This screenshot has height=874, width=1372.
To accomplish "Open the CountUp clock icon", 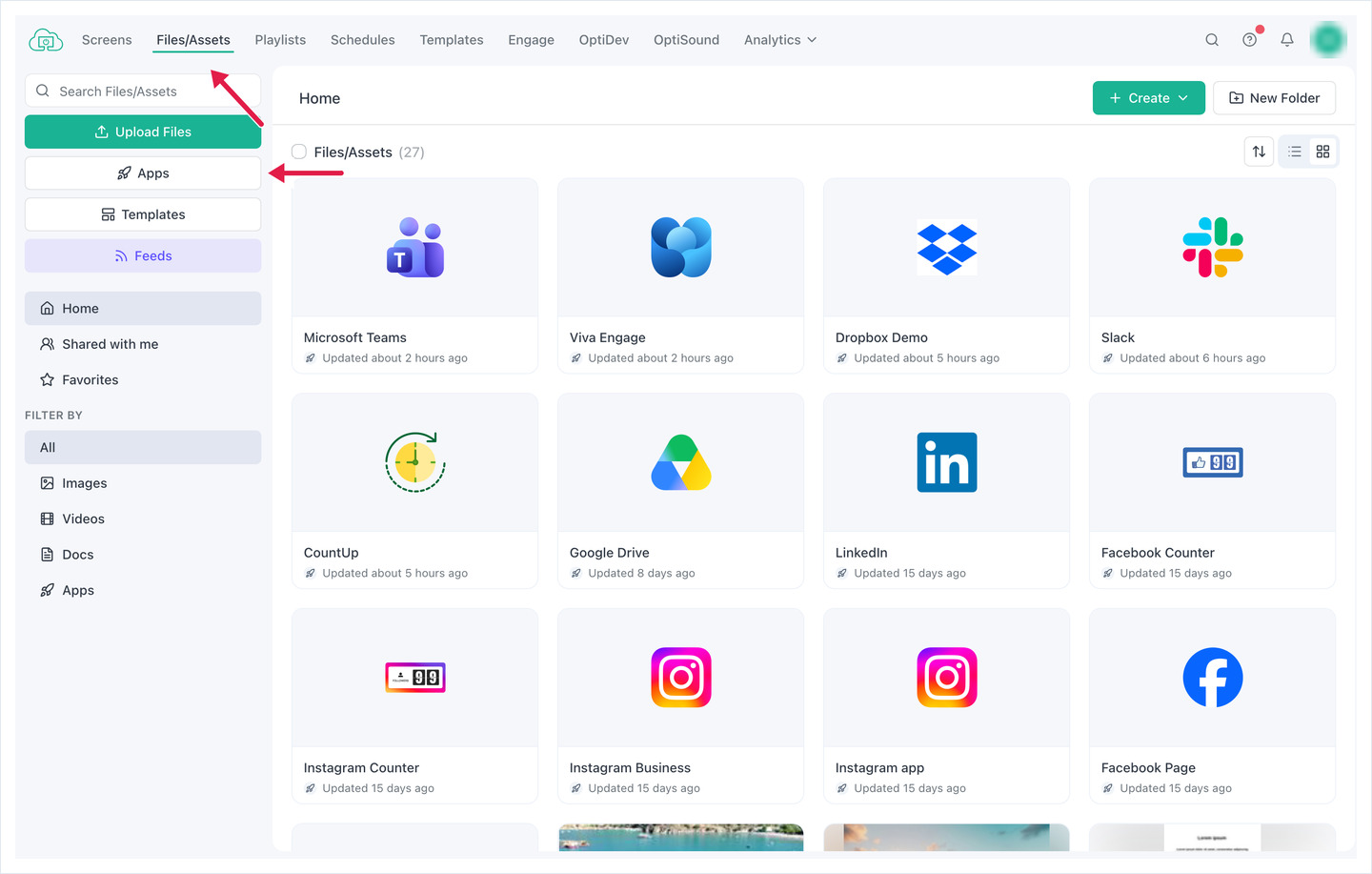I will [414, 462].
